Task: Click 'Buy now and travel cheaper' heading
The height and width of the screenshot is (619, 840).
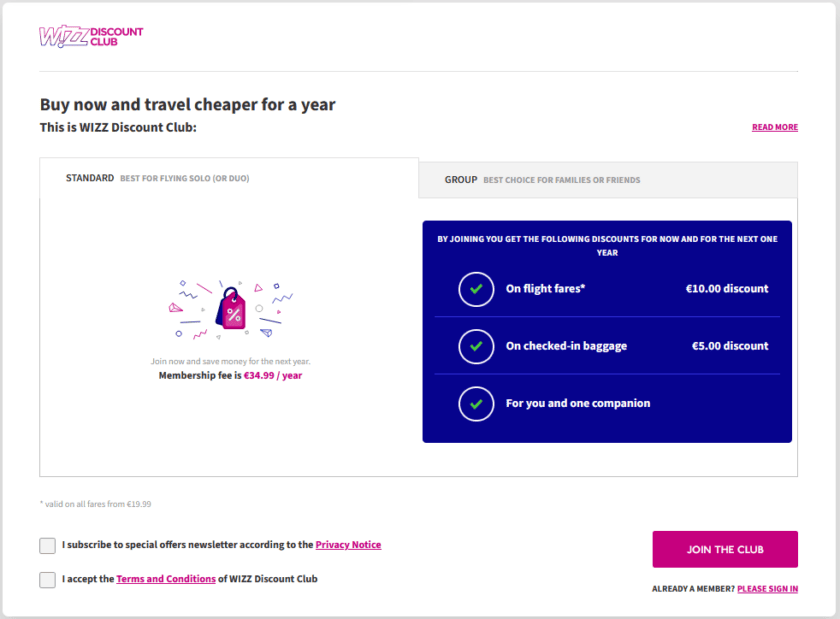Action: [187, 105]
